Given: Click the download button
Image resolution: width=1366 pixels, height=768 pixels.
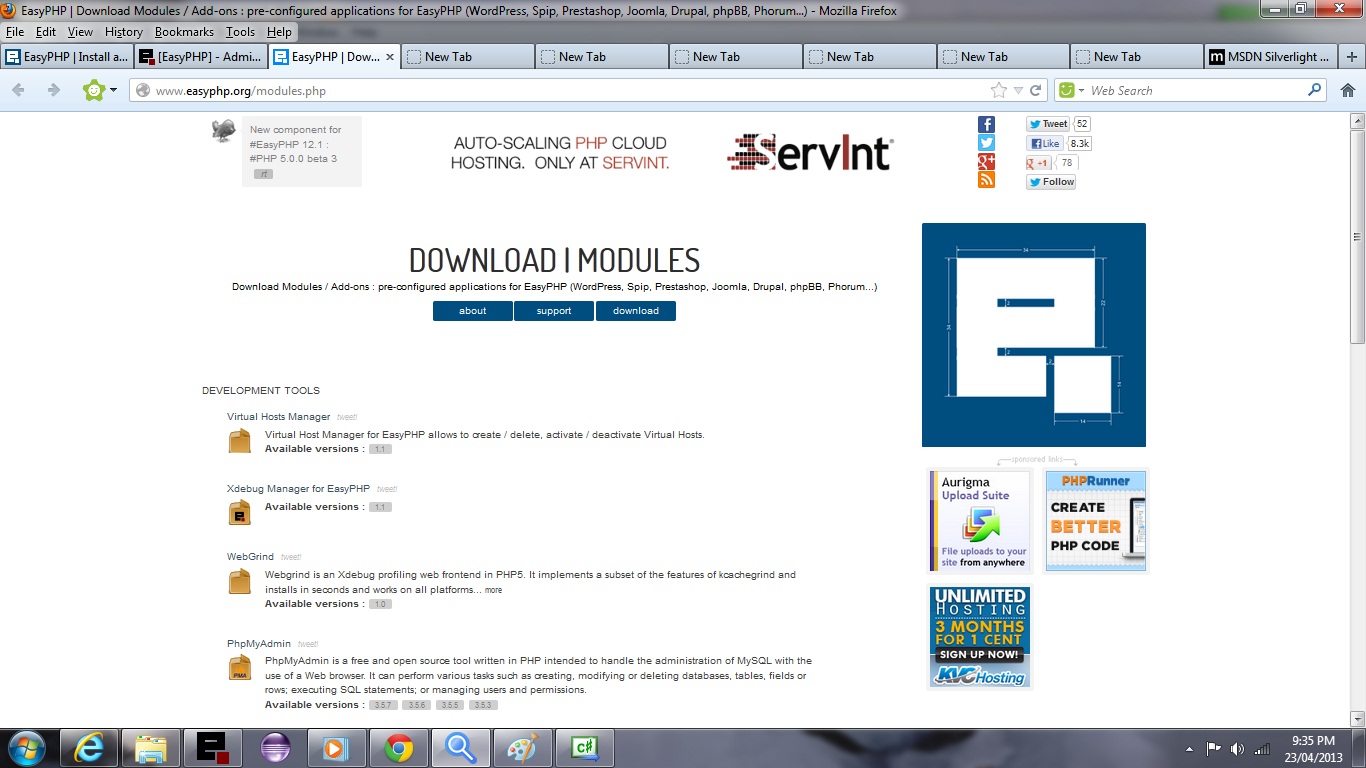Looking at the screenshot, I should [x=636, y=311].
